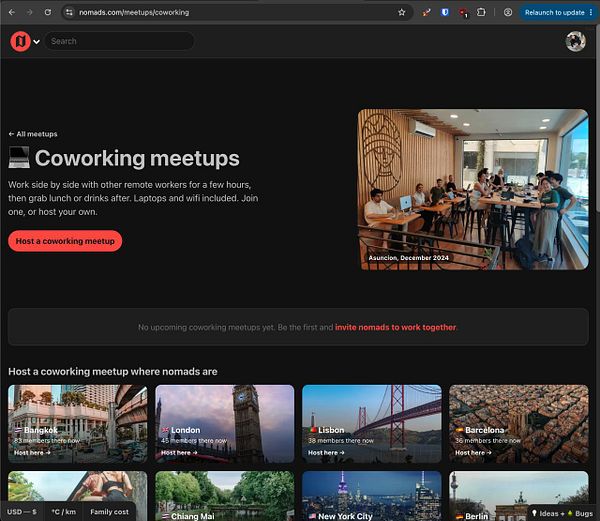Open the Chrome profile icon
Image resolution: width=600 pixels, height=521 pixels.
pyautogui.click(x=508, y=12)
